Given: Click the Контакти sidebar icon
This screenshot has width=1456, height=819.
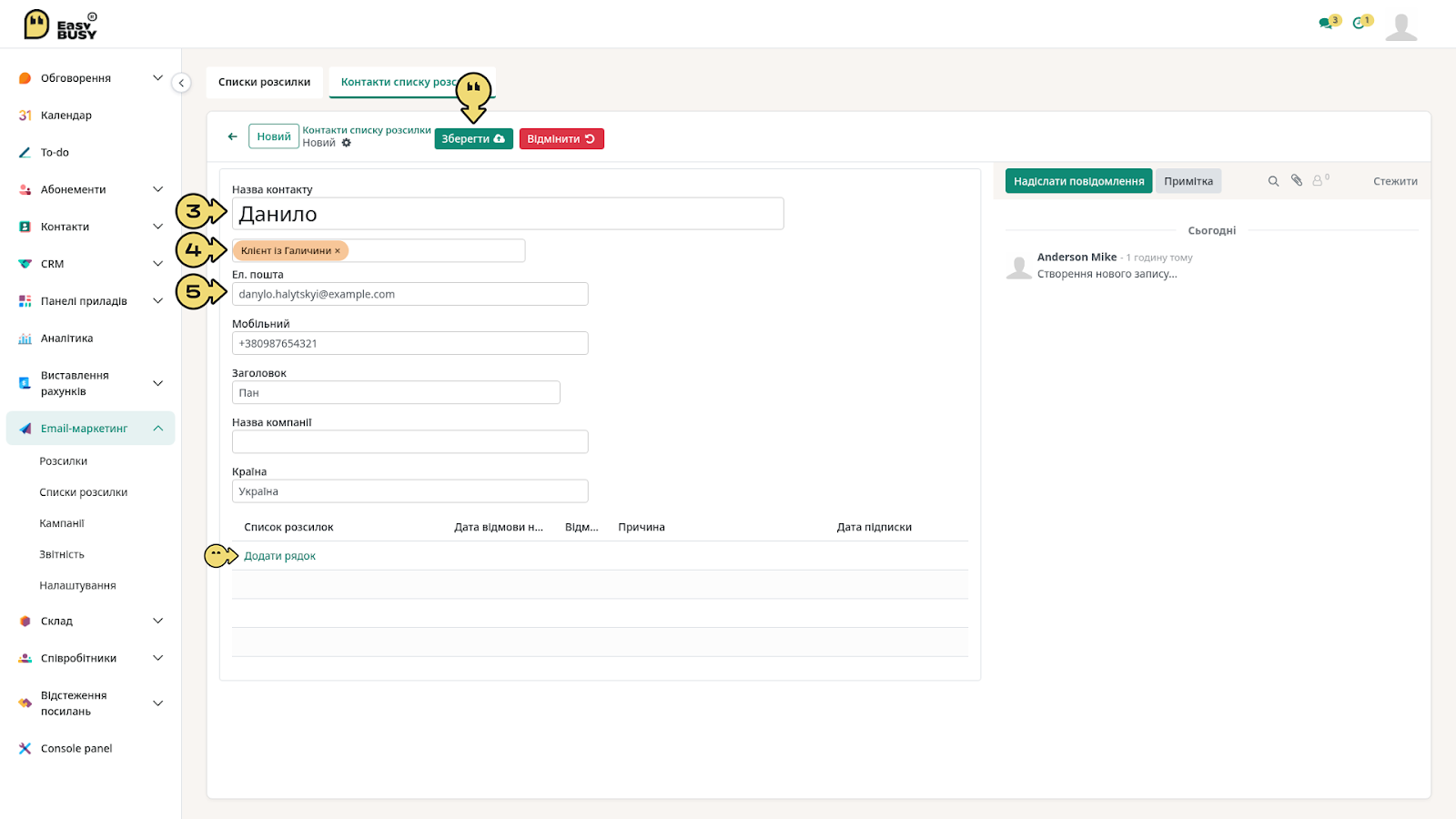Looking at the screenshot, I should tap(25, 227).
